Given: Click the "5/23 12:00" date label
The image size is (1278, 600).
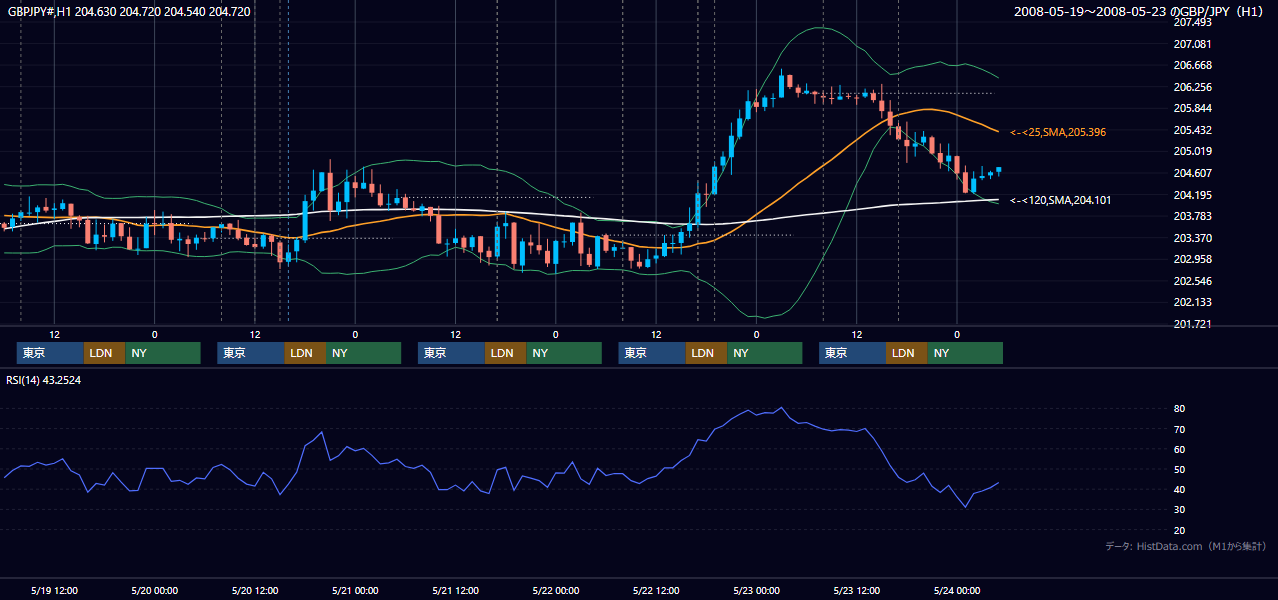Looking at the screenshot, I should [x=857, y=590].
